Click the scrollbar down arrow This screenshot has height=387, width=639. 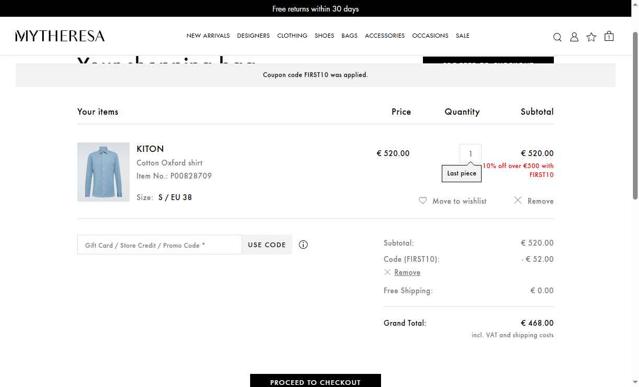(x=635, y=383)
